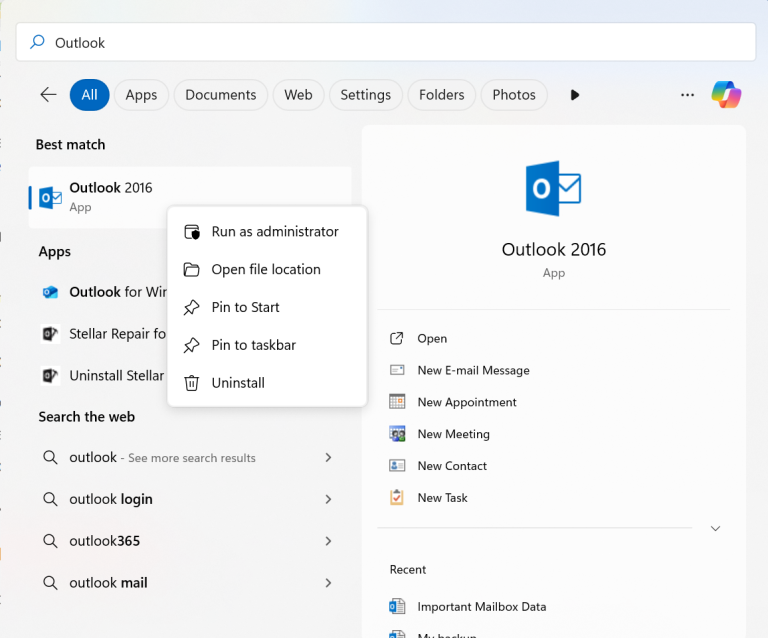This screenshot has width=768, height=638.
Task: Click the New Meeting action
Action: (453, 434)
